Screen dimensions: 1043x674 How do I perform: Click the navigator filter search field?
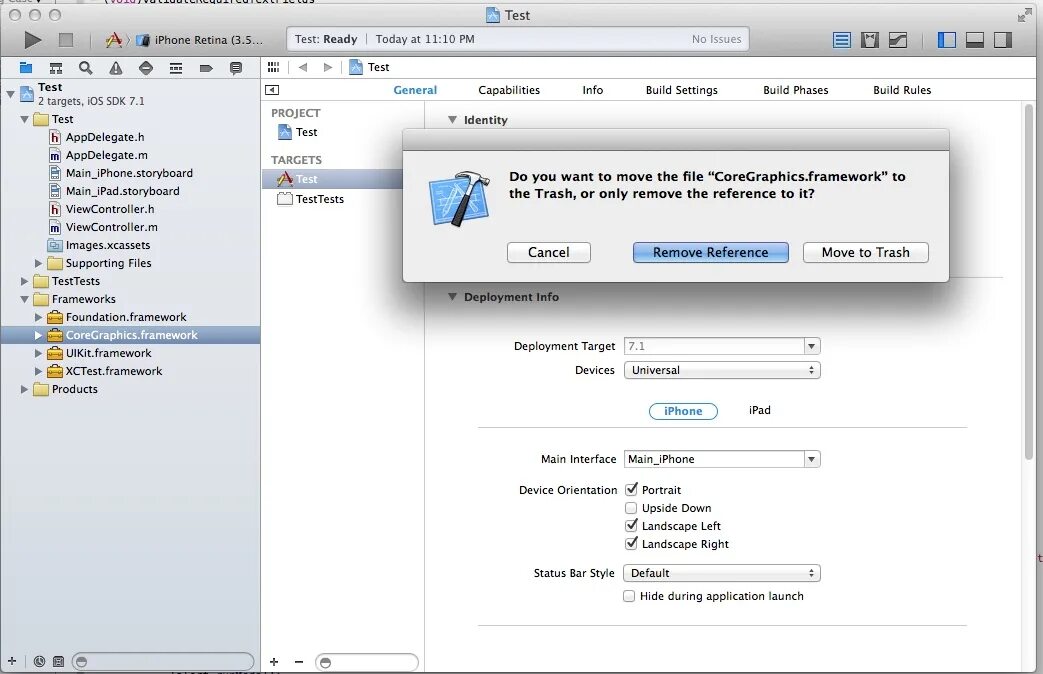(163, 661)
